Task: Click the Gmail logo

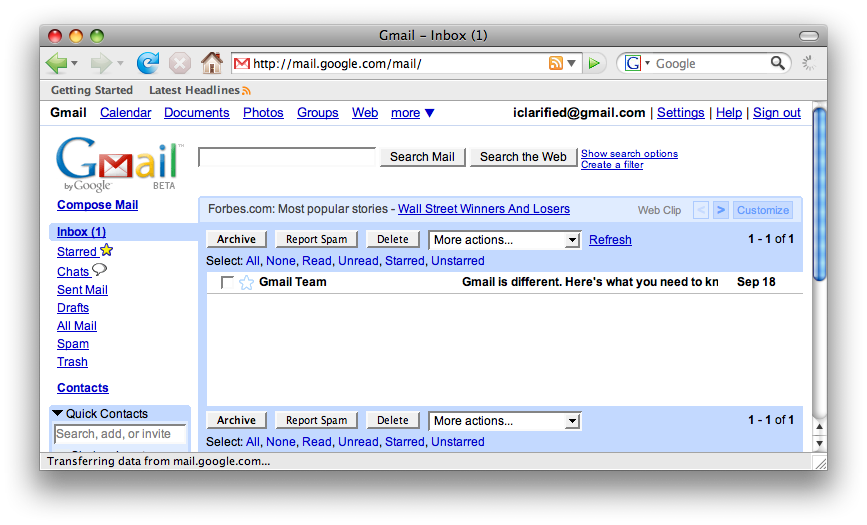Action: (118, 164)
